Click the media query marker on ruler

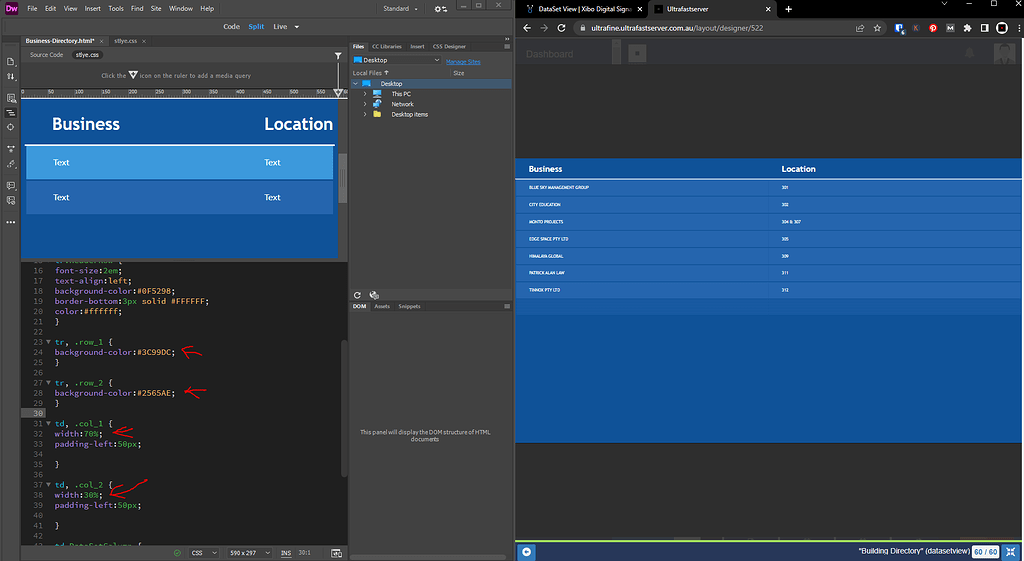338,93
